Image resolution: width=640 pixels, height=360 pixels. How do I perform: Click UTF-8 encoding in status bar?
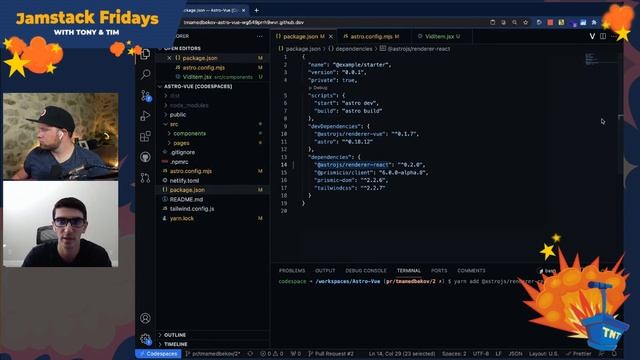point(481,353)
